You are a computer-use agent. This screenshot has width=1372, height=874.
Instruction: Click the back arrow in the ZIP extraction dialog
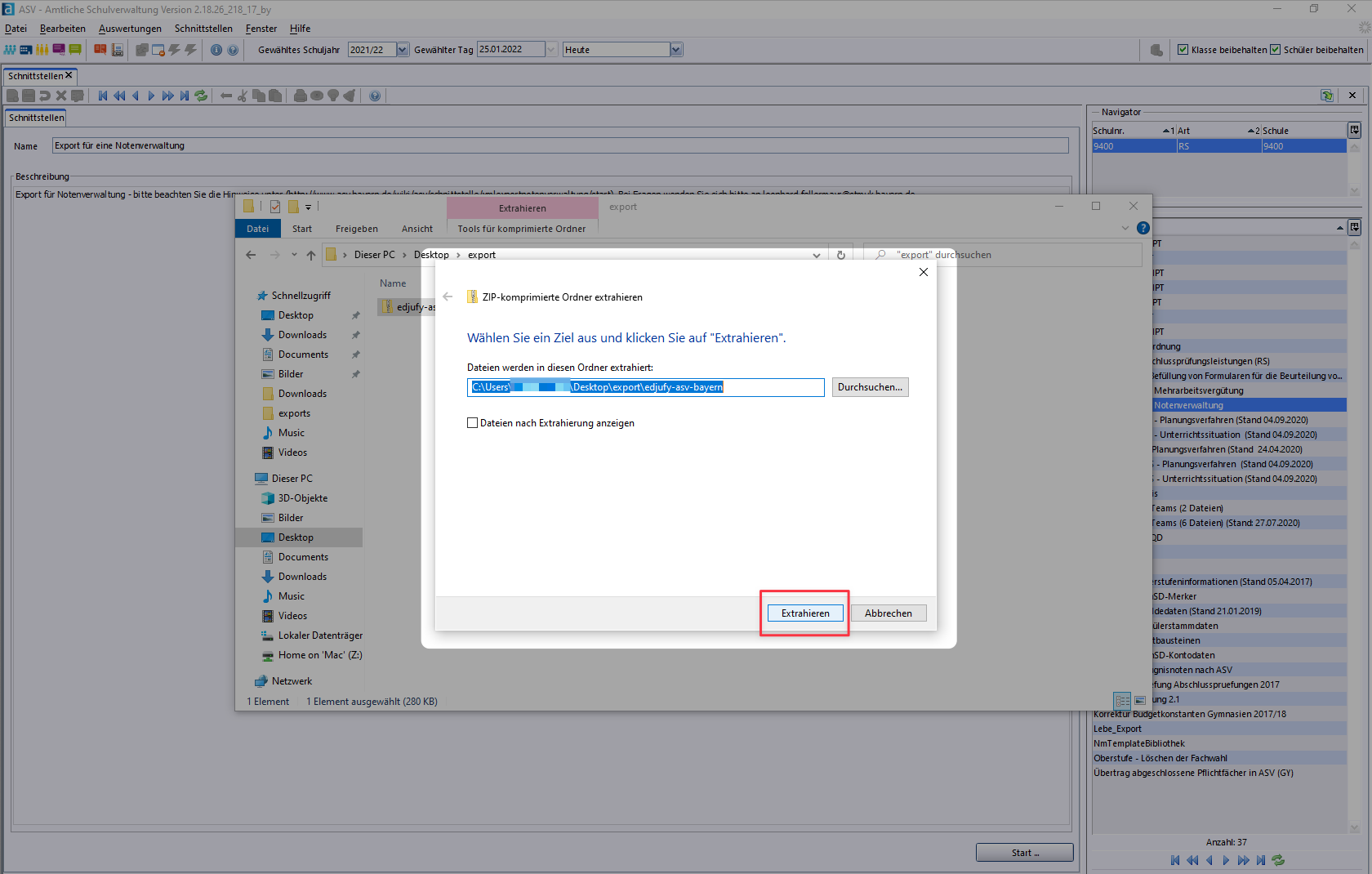[x=448, y=297]
